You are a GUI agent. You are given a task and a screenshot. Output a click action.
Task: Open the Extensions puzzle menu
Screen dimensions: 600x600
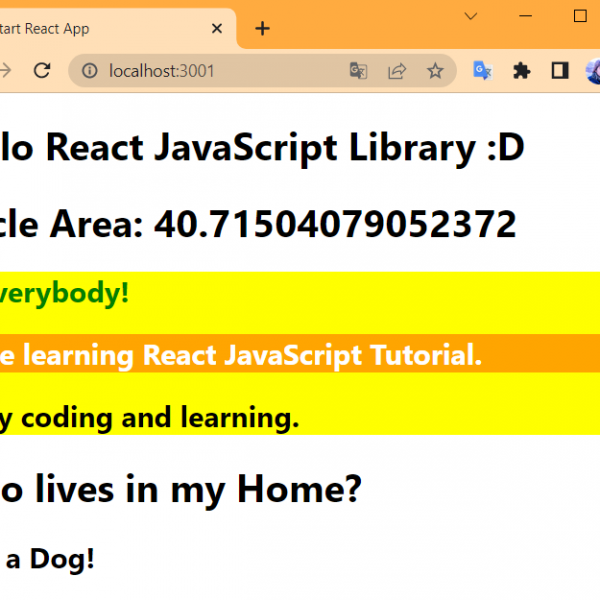pos(521,71)
